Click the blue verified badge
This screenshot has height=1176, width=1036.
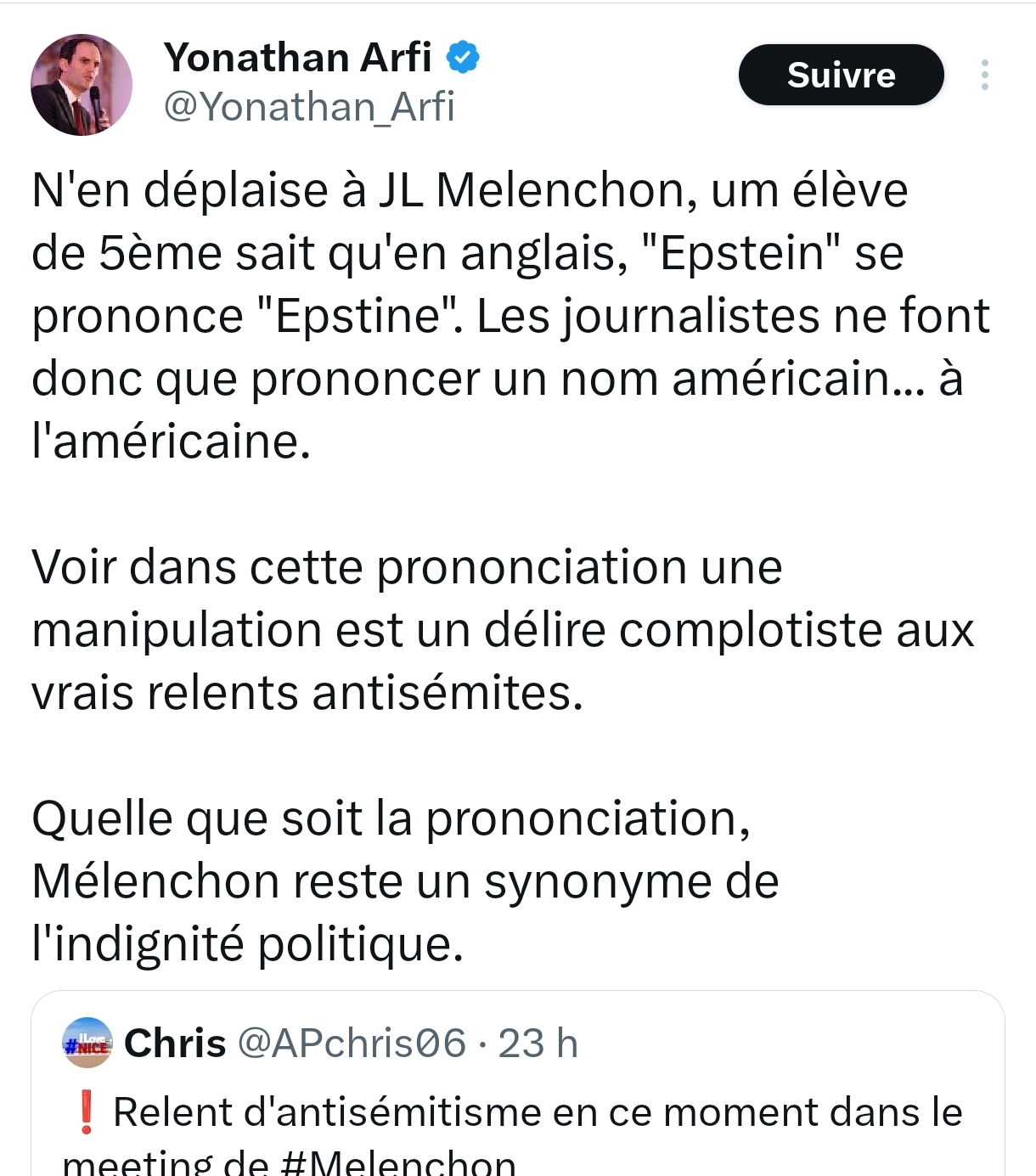(464, 58)
